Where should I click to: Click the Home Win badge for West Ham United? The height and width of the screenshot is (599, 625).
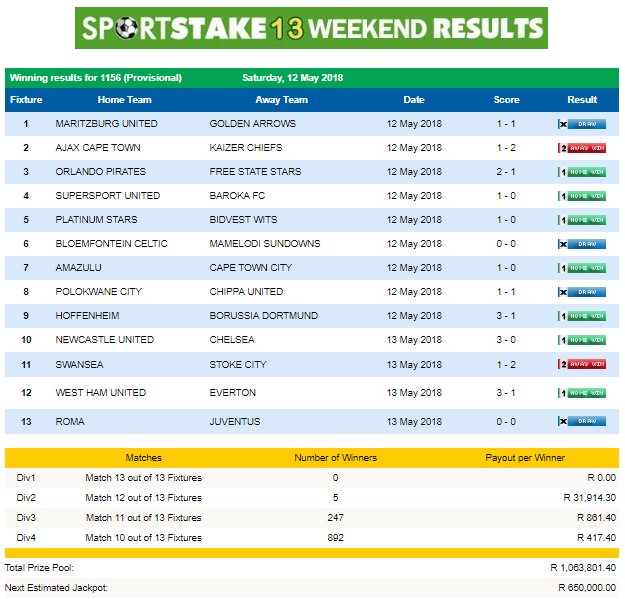coord(582,393)
